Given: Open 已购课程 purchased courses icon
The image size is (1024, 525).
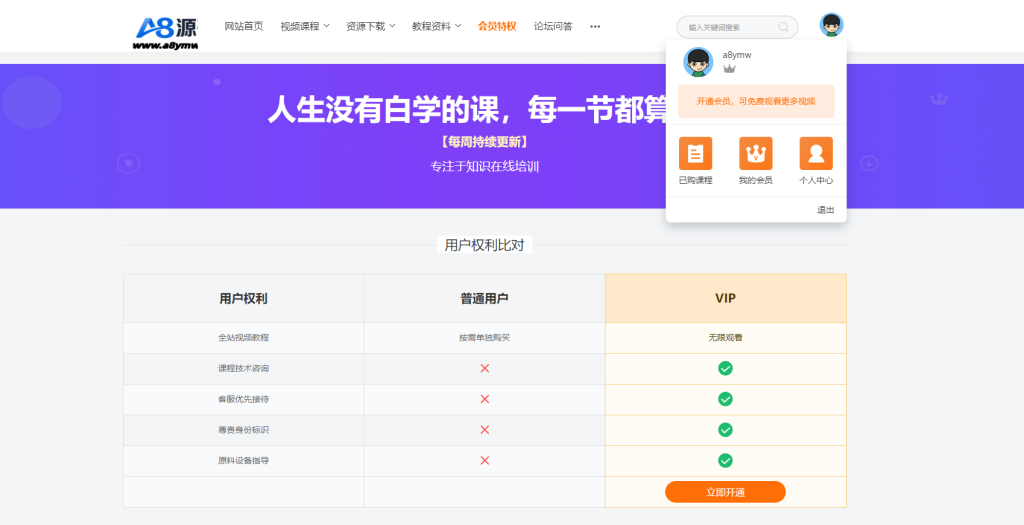Looking at the screenshot, I should click(x=696, y=153).
